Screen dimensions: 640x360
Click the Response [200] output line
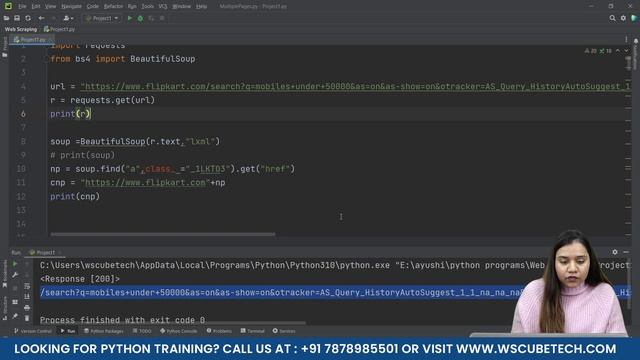pyautogui.click(x=80, y=279)
